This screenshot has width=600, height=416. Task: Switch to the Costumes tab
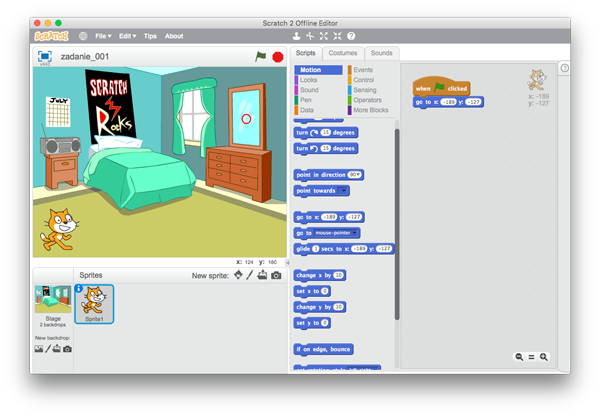[343, 53]
